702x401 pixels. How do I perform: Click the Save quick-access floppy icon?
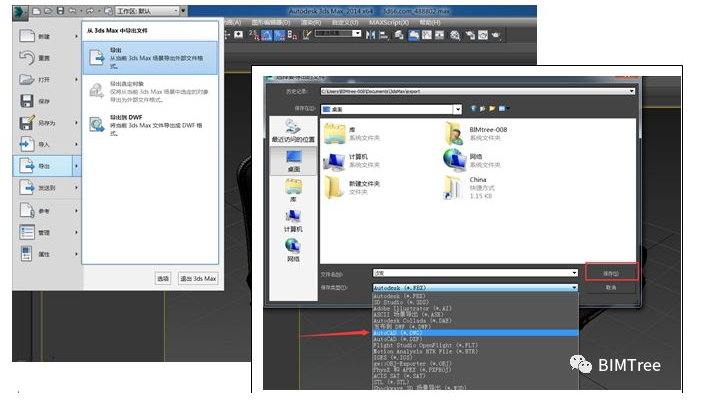pyautogui.click(x=60, y=11)
